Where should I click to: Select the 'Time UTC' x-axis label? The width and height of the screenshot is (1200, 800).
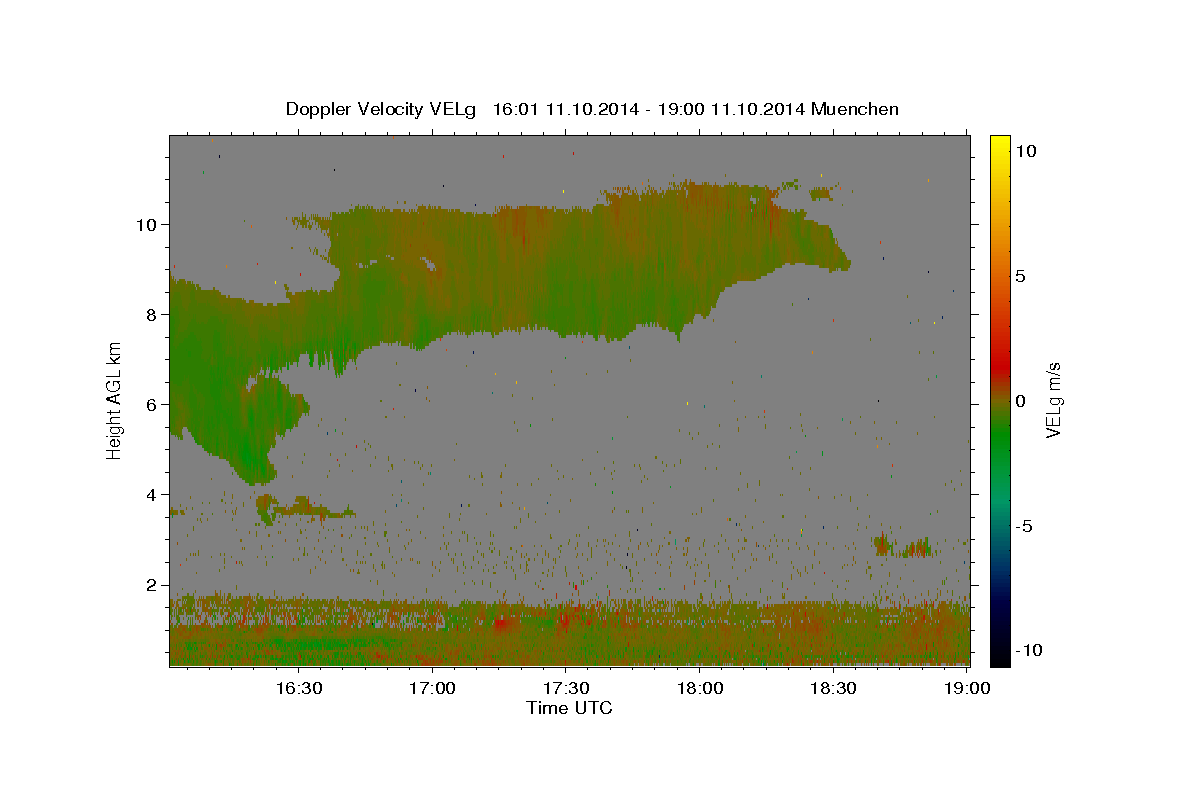569,708
